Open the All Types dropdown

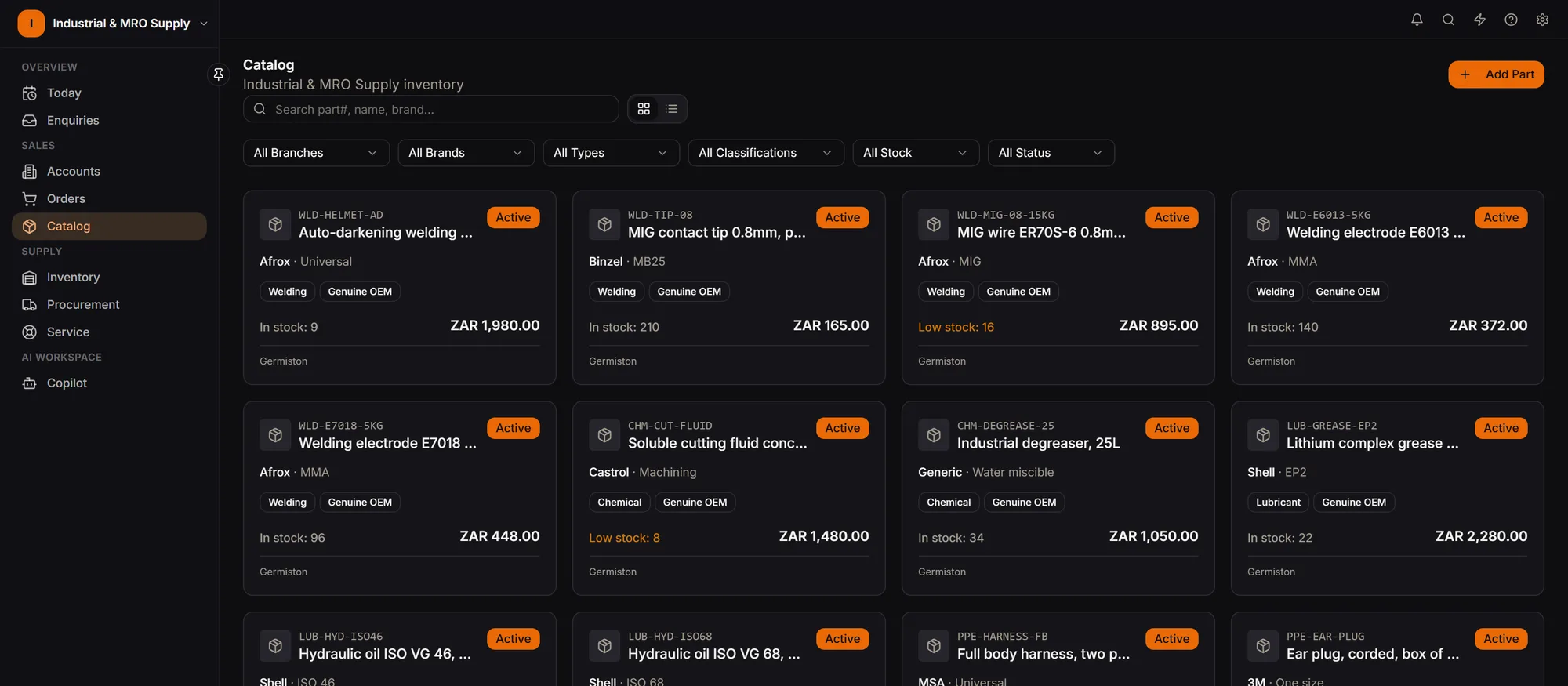click(x=611, y=153)
